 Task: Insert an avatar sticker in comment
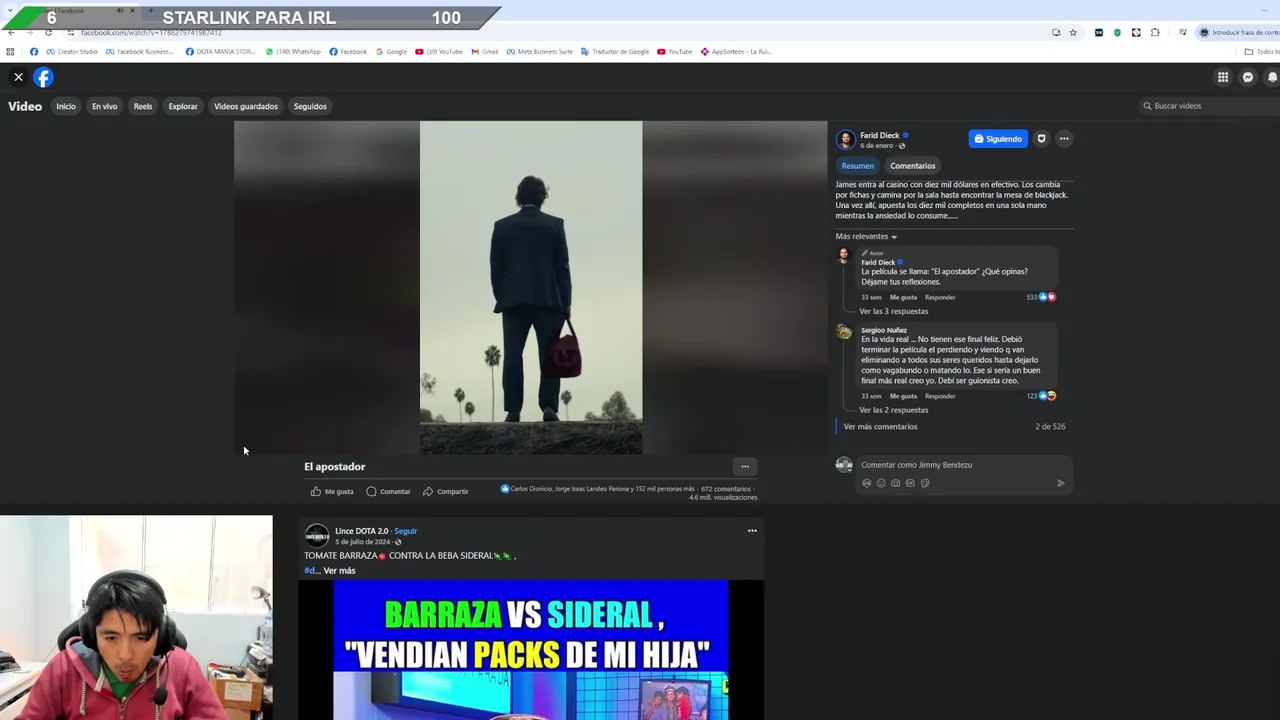pyautogui.click(x=866, y=483)
